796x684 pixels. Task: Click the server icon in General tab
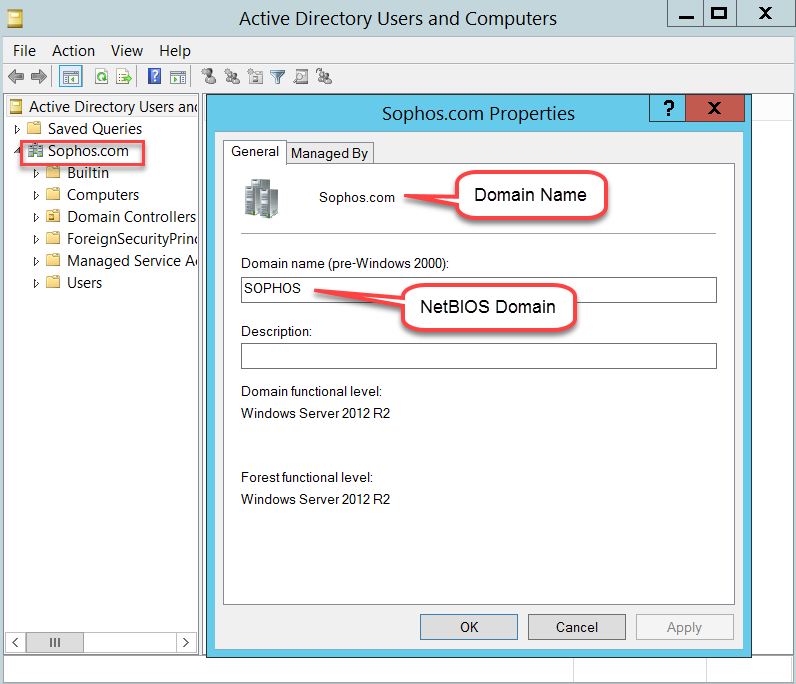coord(261,198)
